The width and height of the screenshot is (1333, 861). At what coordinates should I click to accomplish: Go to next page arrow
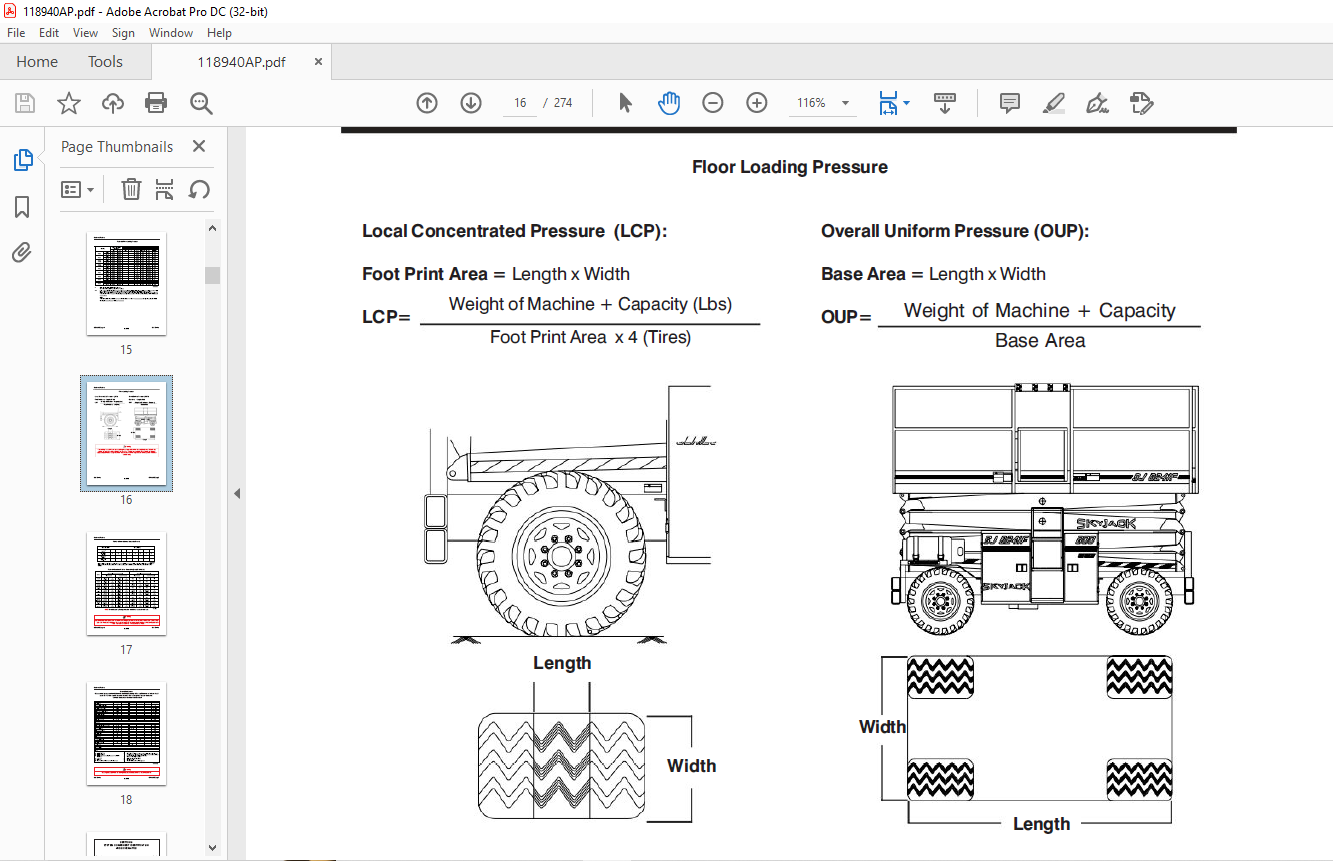click(471, 103)
